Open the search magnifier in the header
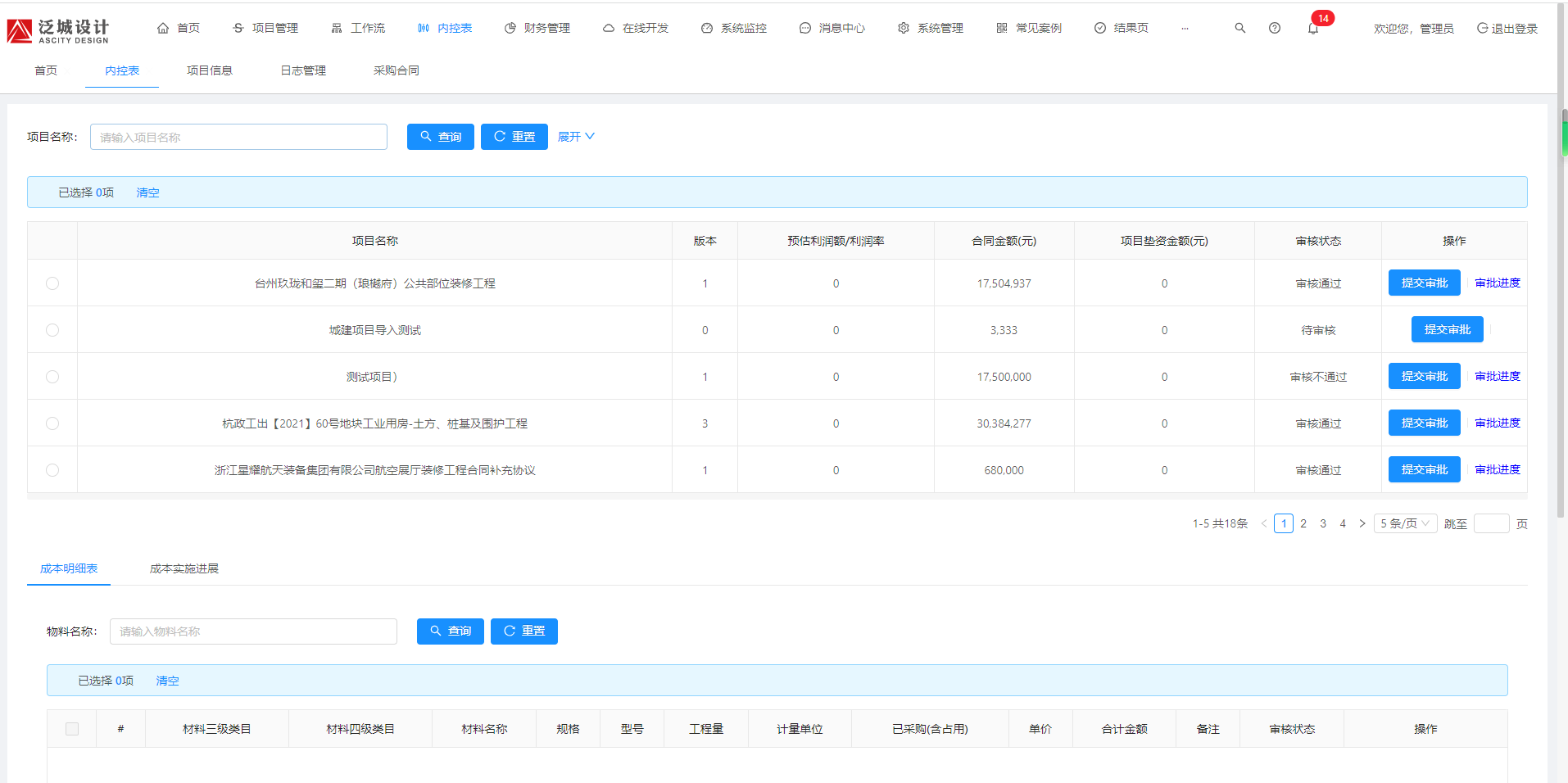Viewport: 1568px width, 783px height. (1240, 28)
